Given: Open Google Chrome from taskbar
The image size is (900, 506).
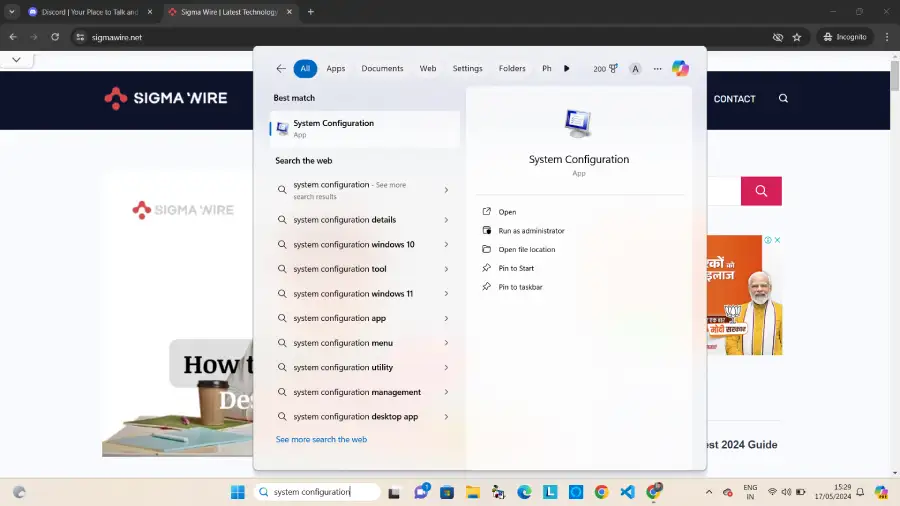Looking at the screenshot, I should point(602,492).
